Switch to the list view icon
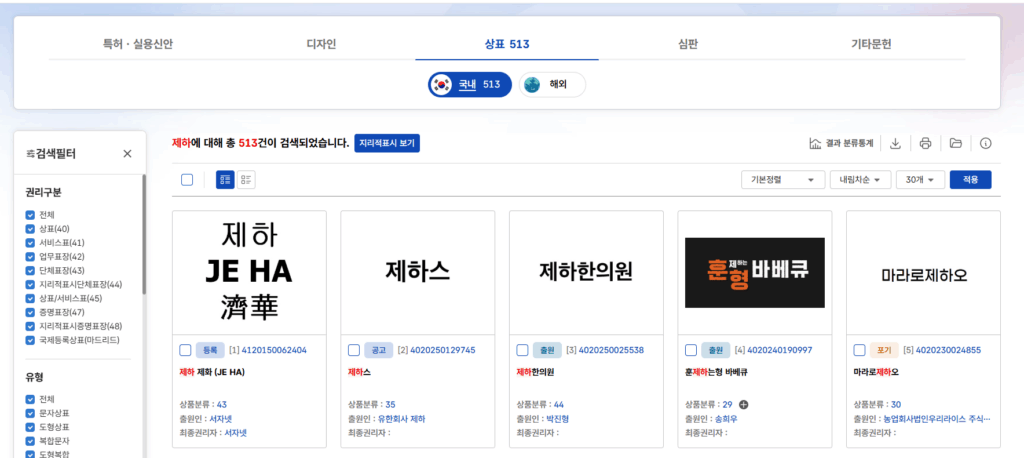The height and width of the screenshot is (458, 1024). tap(246, 180)
